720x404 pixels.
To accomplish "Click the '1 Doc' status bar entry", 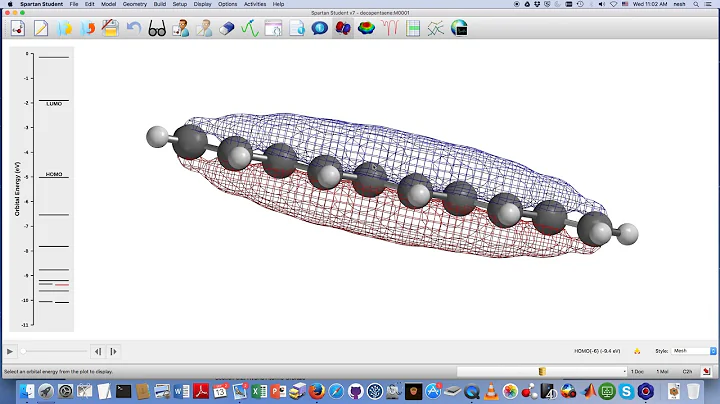I will point(637,371).
